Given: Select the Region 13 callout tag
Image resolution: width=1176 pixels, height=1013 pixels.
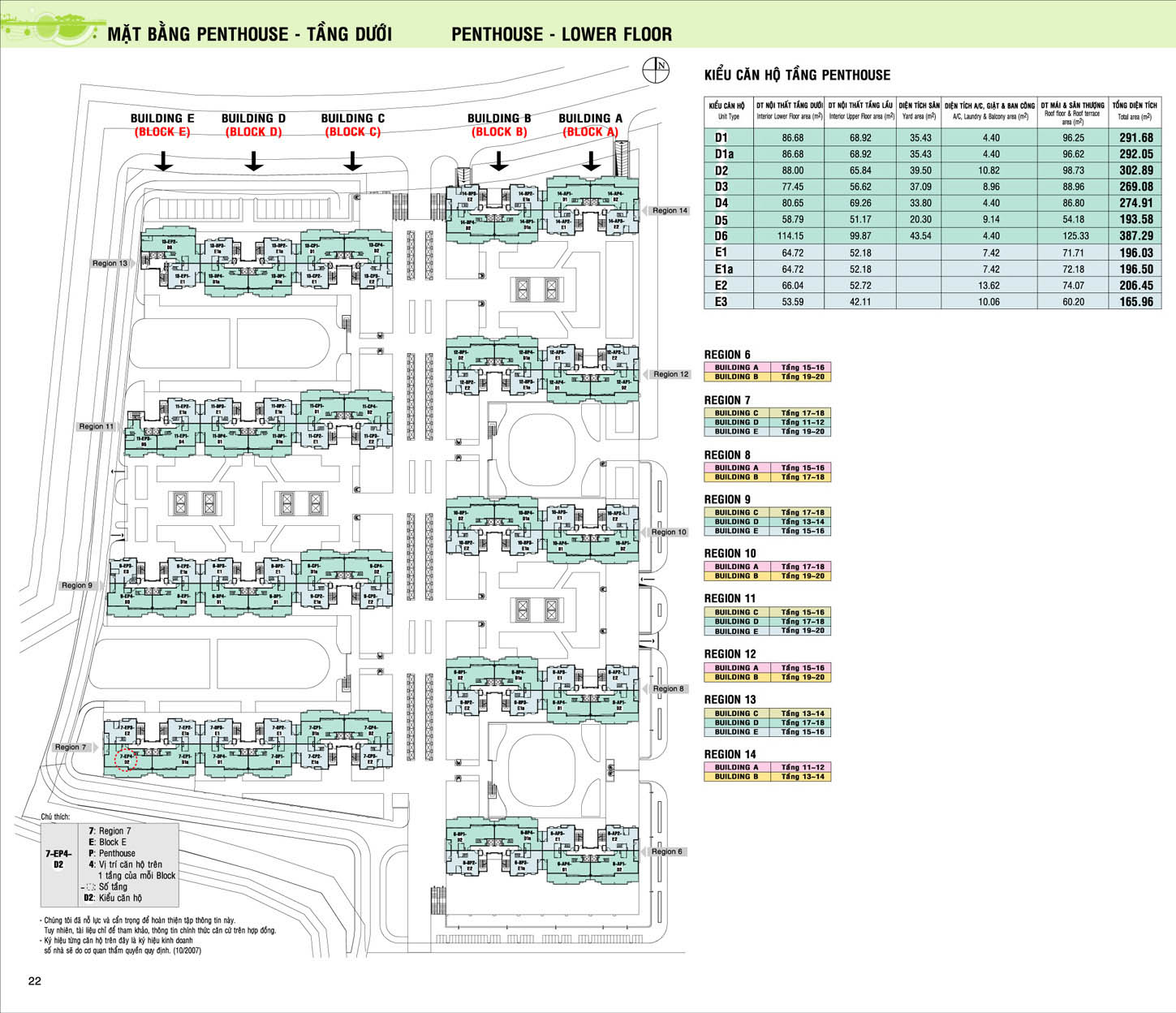Looking at the screenshot, I should tap(110, 263).
